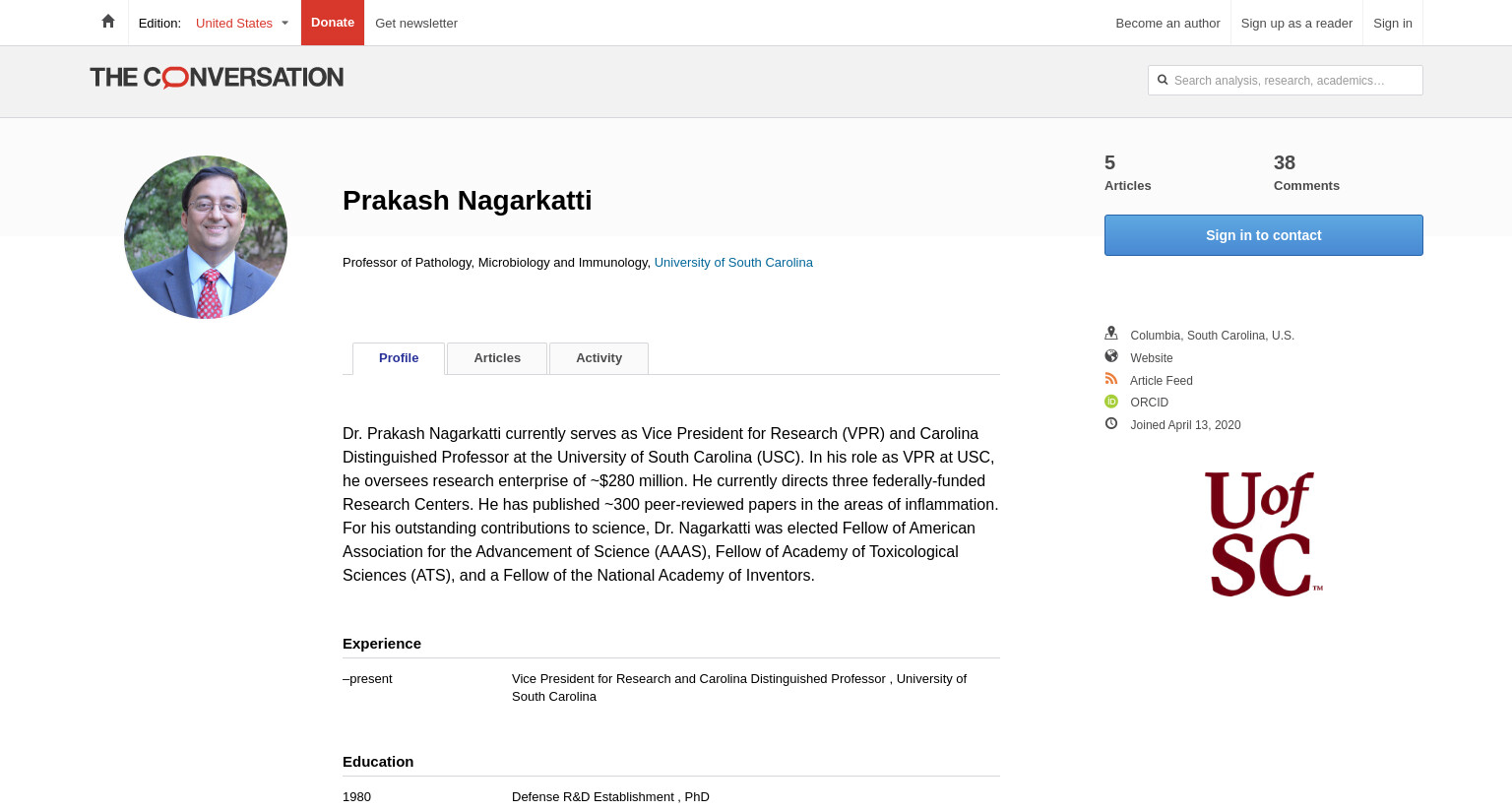Click Prakash Nagarkatti profile photo
Screen dimensions: 1512x811
(x=206, y=237)
